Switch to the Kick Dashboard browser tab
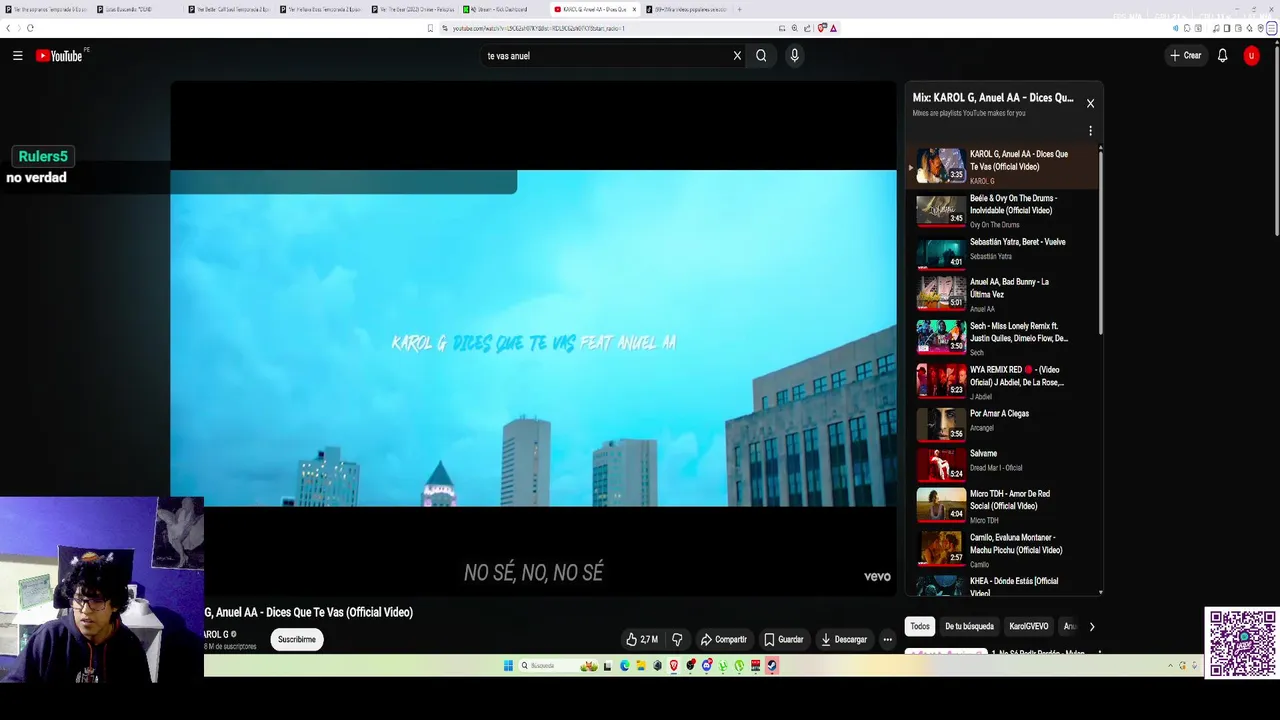1280x720 pixels. point(499,9)
